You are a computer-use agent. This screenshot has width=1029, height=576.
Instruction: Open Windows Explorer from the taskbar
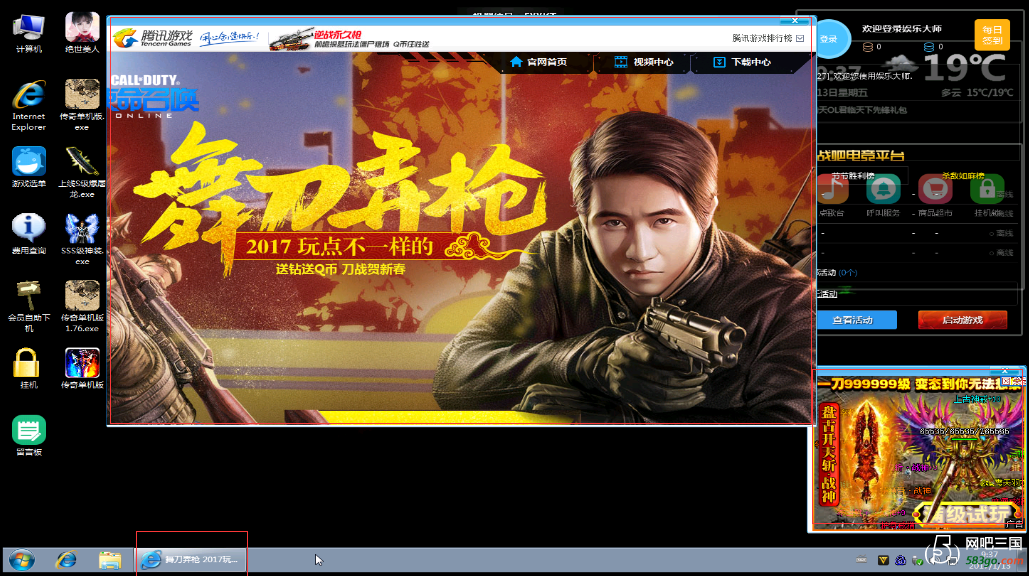(110, 560)
